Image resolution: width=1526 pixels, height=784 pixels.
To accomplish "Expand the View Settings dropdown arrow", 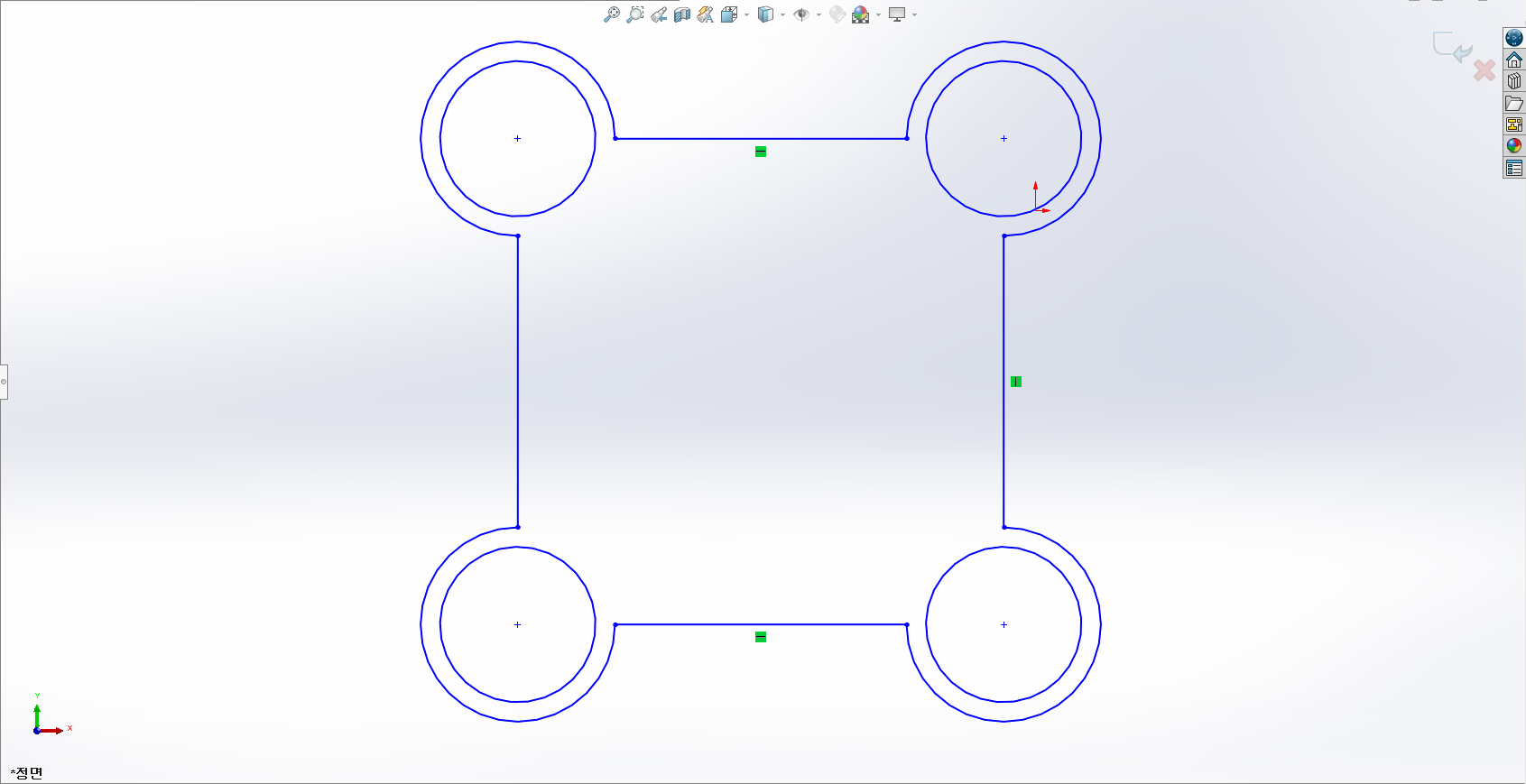I will (x=914, y=14).
